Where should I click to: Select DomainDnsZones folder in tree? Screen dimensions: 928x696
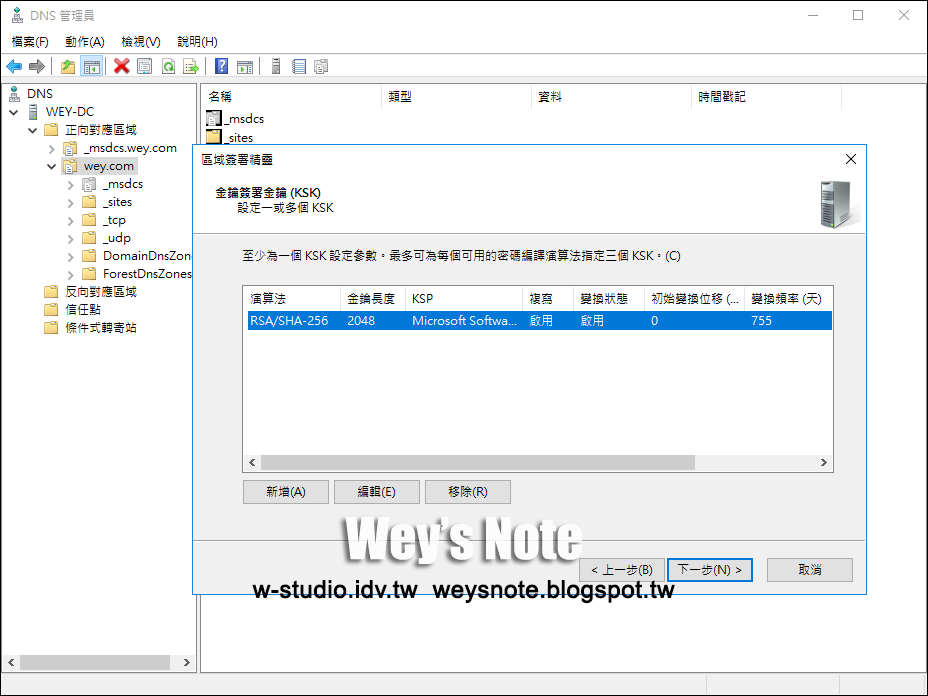pyautogui.click(x=147, y=256)
